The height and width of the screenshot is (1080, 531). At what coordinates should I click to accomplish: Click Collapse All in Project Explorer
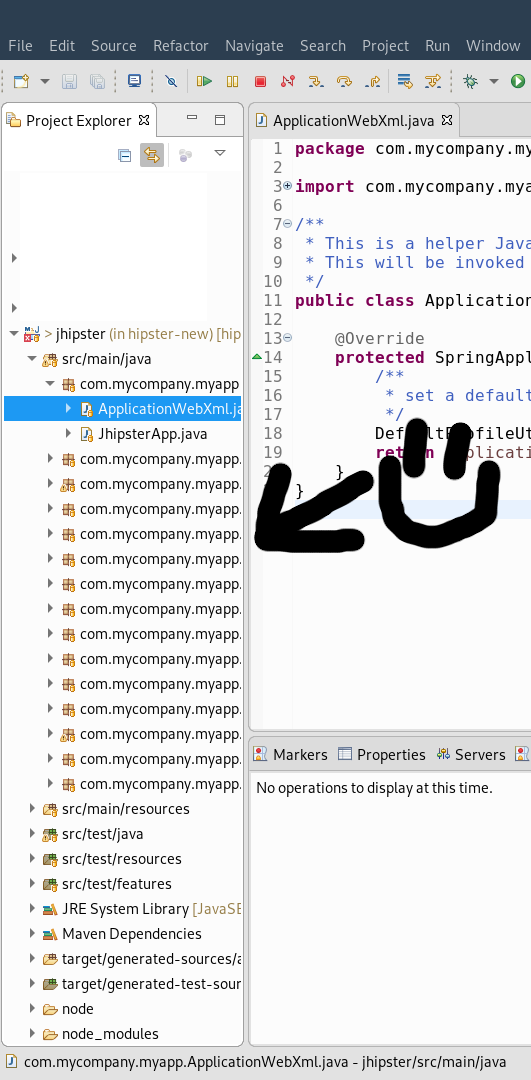[125, 155]
